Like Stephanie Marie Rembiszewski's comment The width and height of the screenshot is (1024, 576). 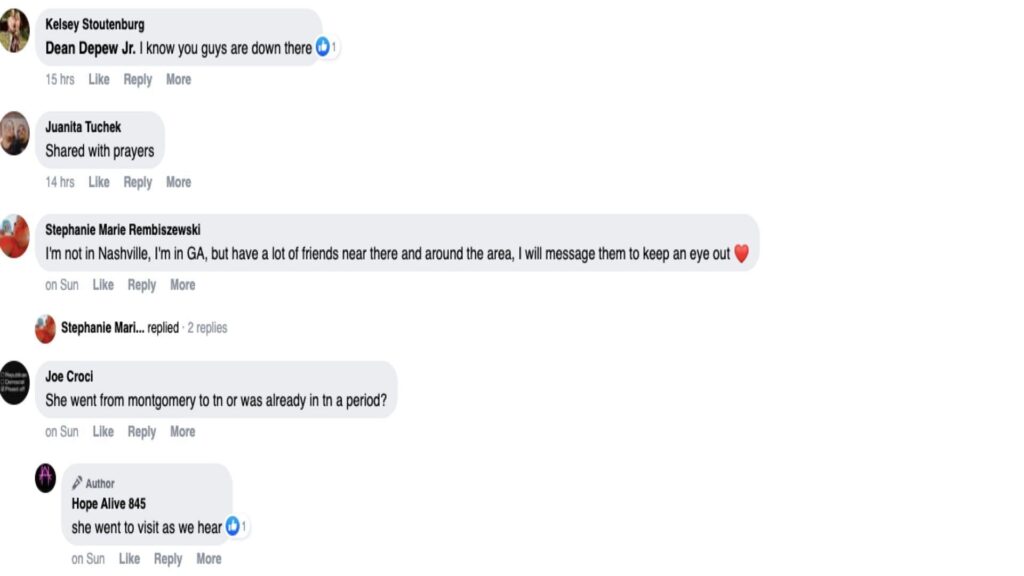tap(103, 285)
